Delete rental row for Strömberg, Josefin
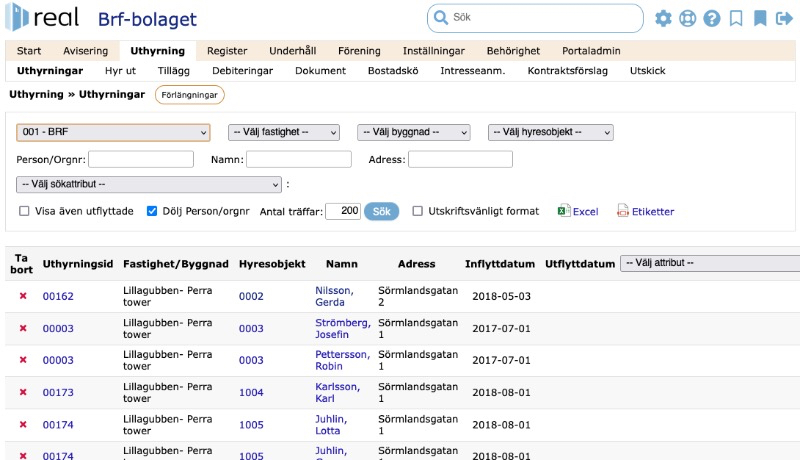The image size is (800, 460). tap(23, 328)
